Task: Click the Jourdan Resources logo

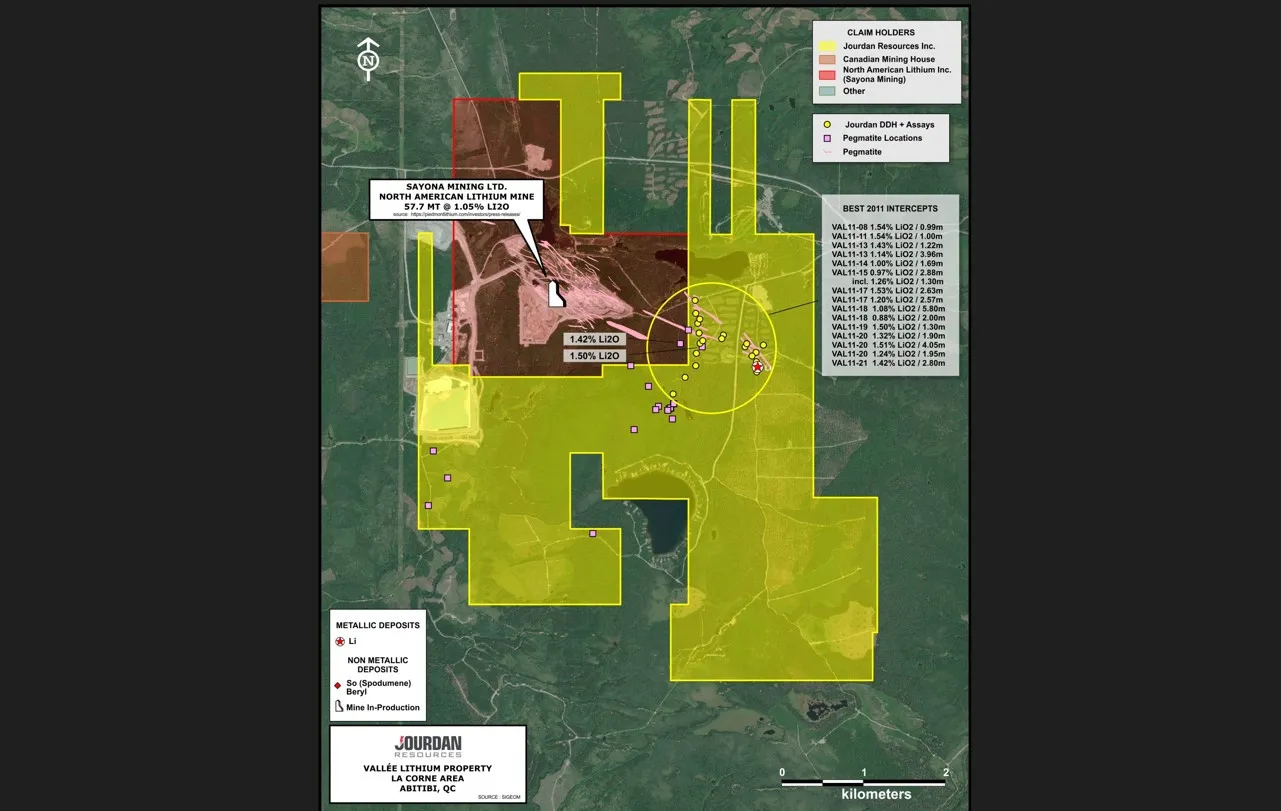Action: (x=428, y=746)
